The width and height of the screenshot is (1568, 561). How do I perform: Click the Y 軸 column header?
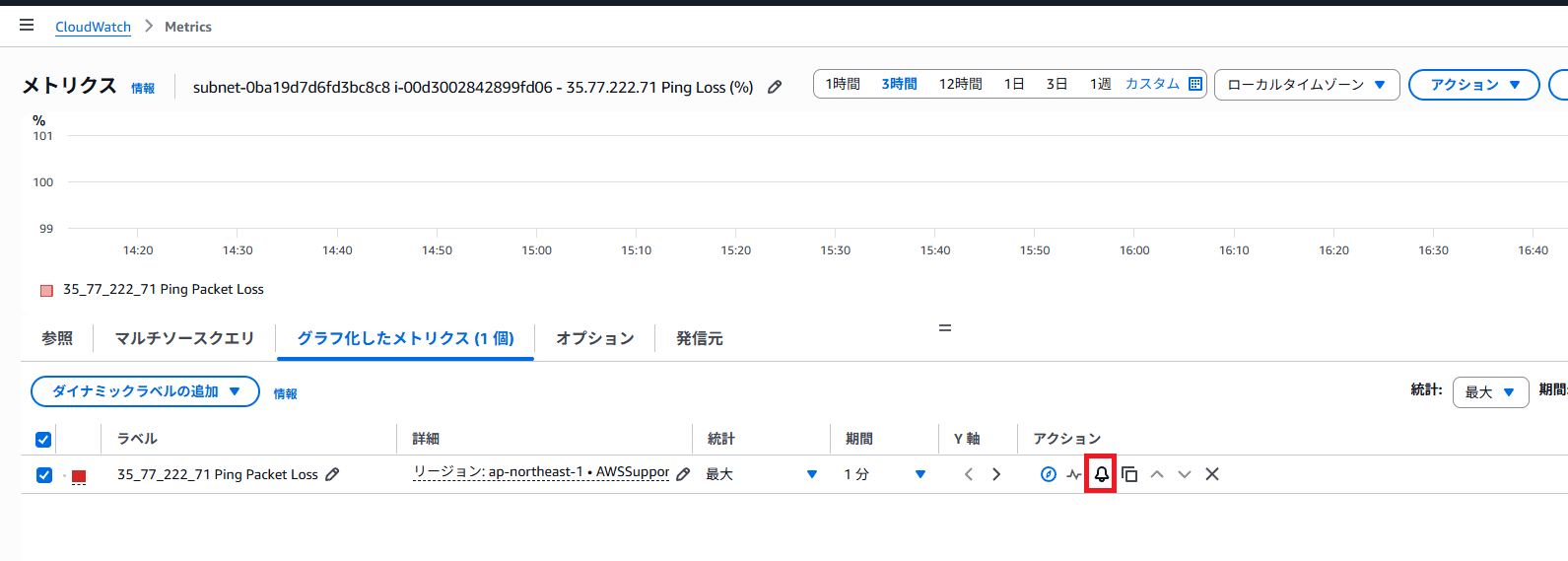(967, 439)
